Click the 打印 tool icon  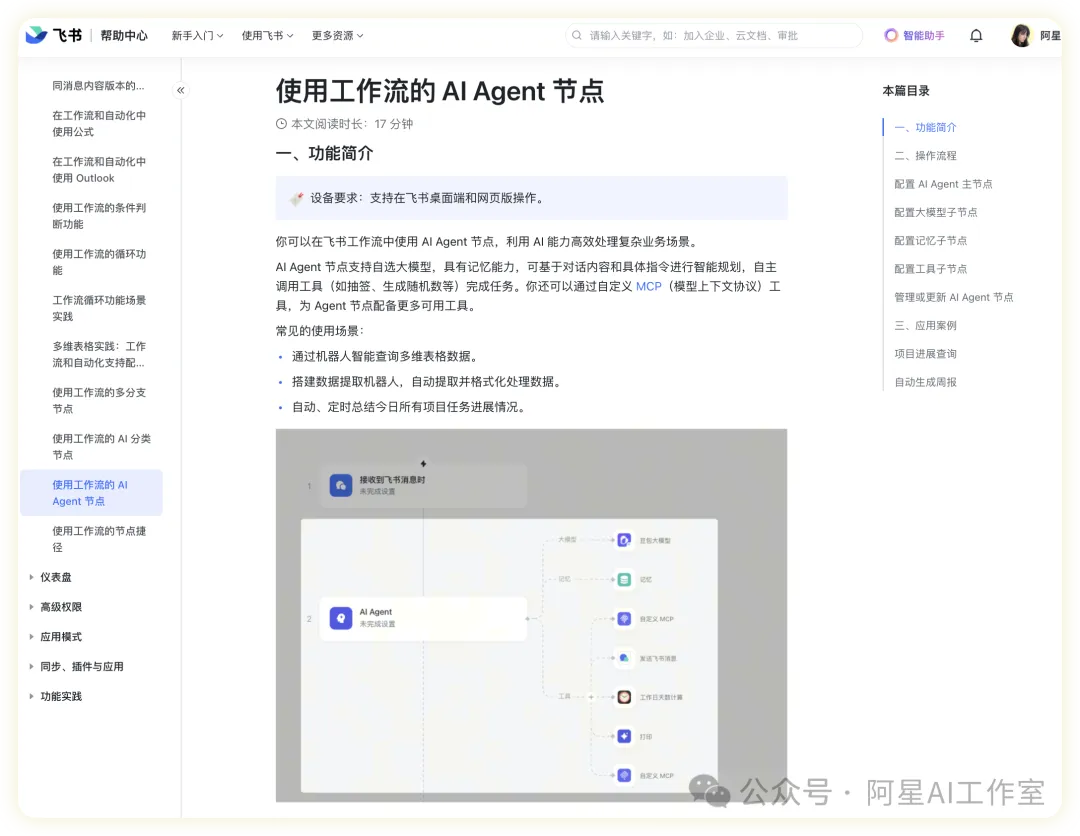(x=624, y=736)
